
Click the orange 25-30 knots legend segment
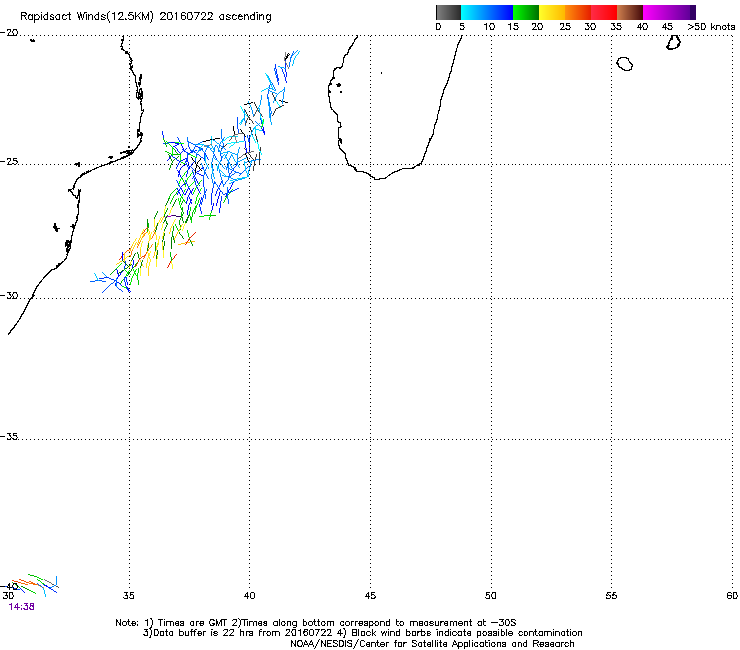578,12
